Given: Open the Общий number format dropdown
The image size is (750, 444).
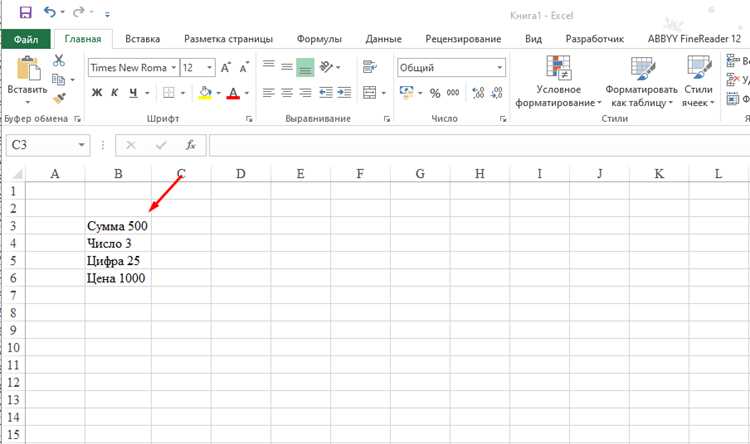Looking at the screenshot, I should 500,68.
